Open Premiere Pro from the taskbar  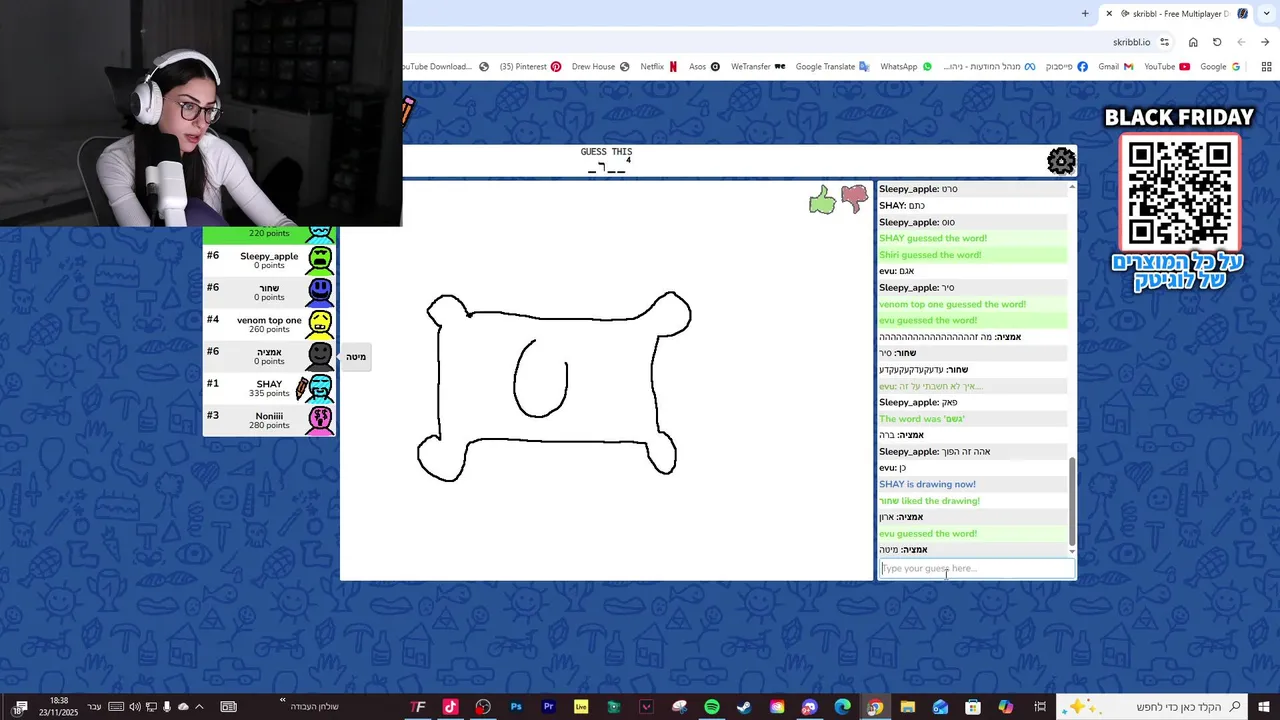coord(548,707)
